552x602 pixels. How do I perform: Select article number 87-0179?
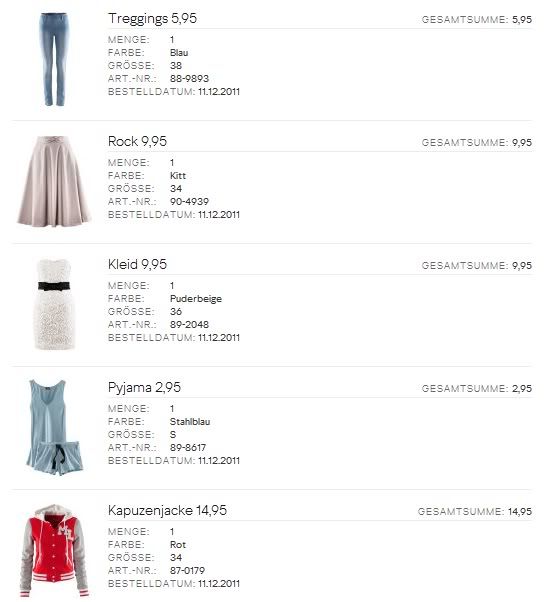point(187,570)
